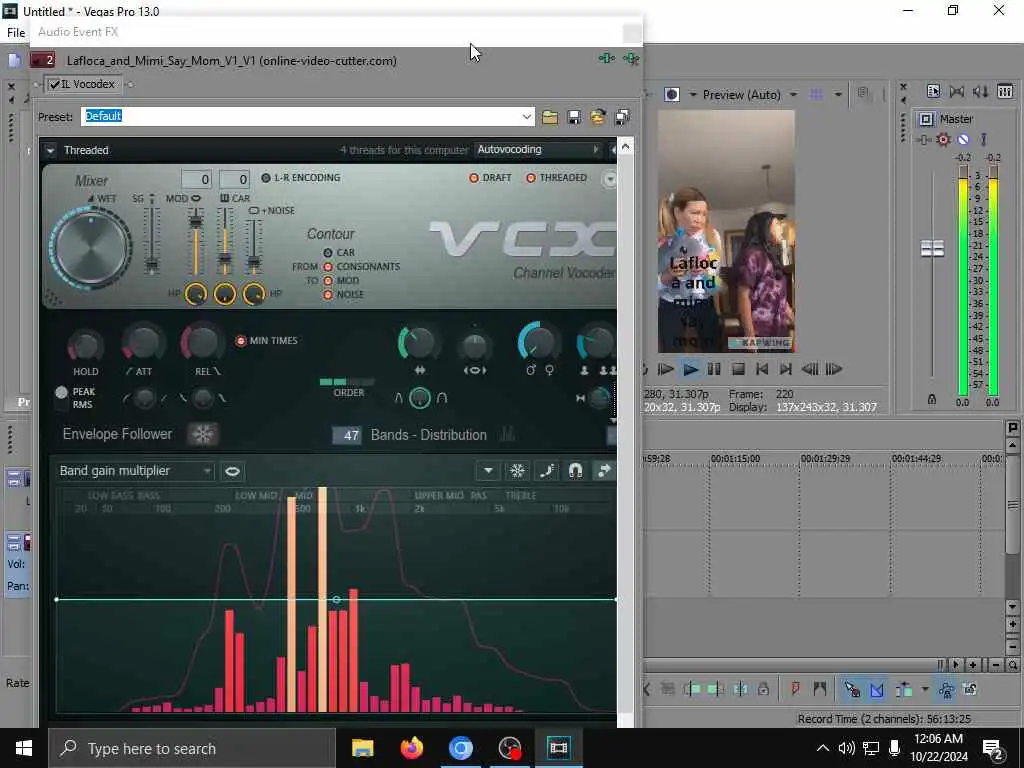This screenshot has width=1024, height=768.
Task: Select CAR contour source radio
Action: click(328, 253)
